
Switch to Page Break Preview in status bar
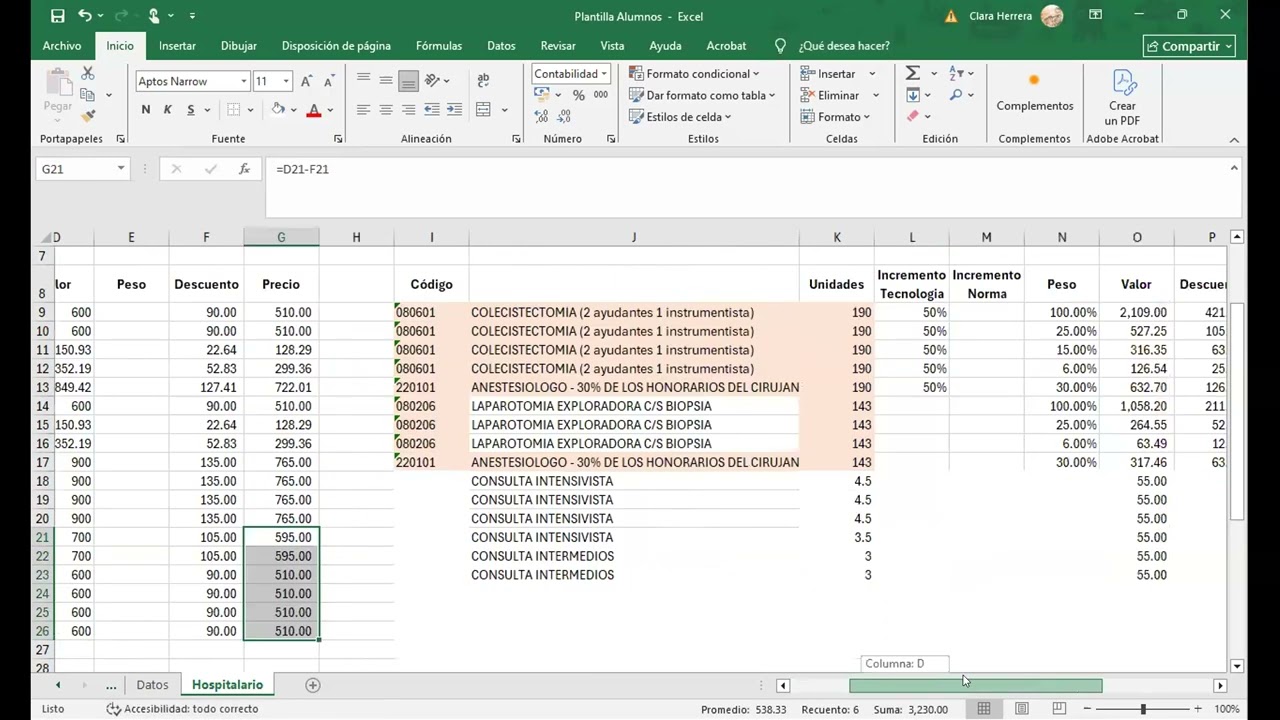point(1058,709)
